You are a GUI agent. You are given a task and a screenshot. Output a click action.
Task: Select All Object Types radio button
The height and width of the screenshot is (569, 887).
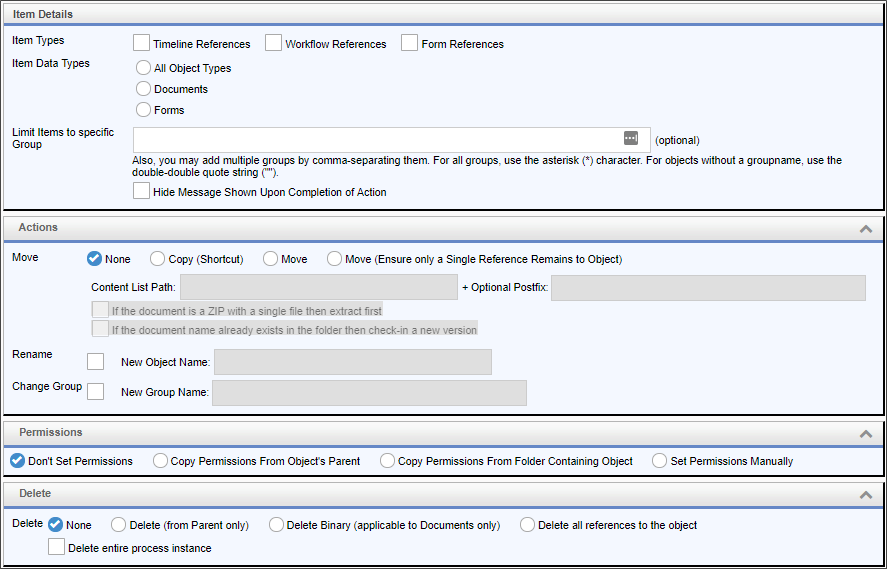(144, 68)
